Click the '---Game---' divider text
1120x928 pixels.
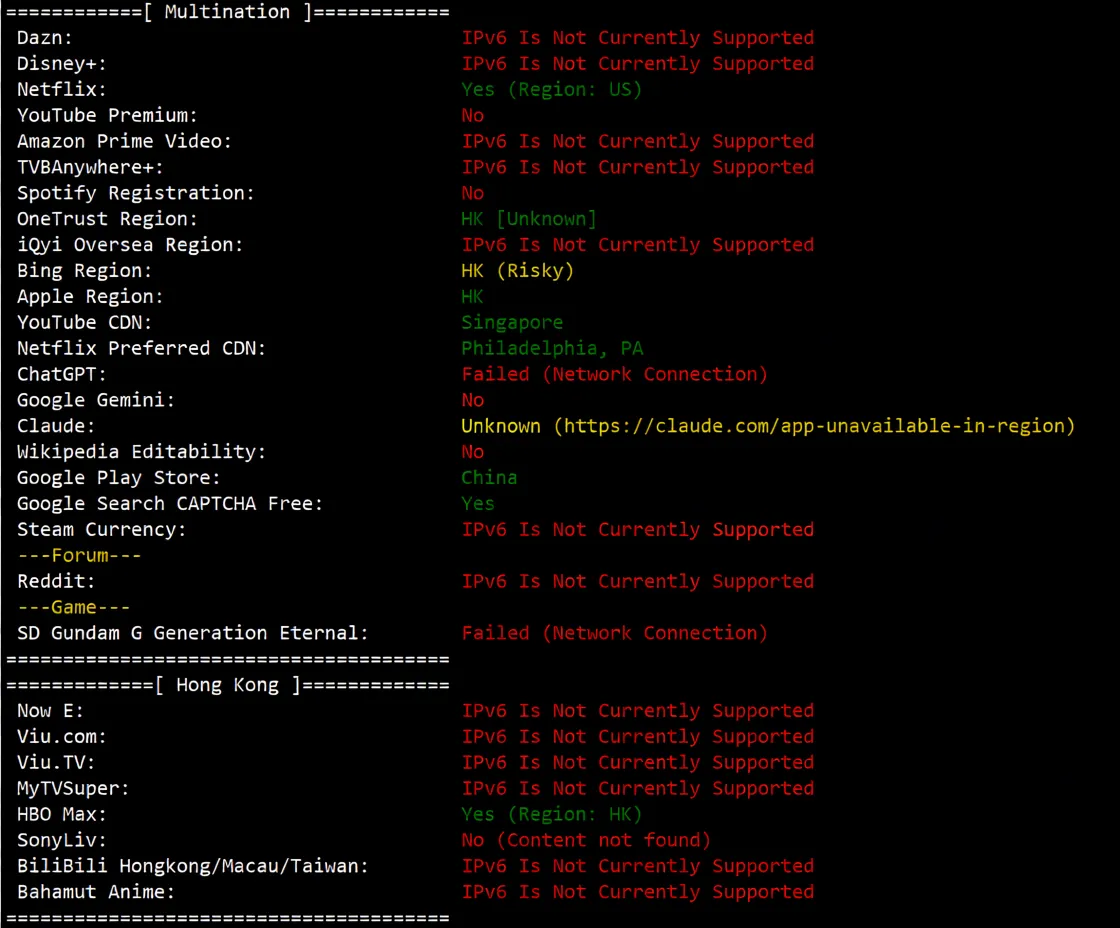point(73,608)
